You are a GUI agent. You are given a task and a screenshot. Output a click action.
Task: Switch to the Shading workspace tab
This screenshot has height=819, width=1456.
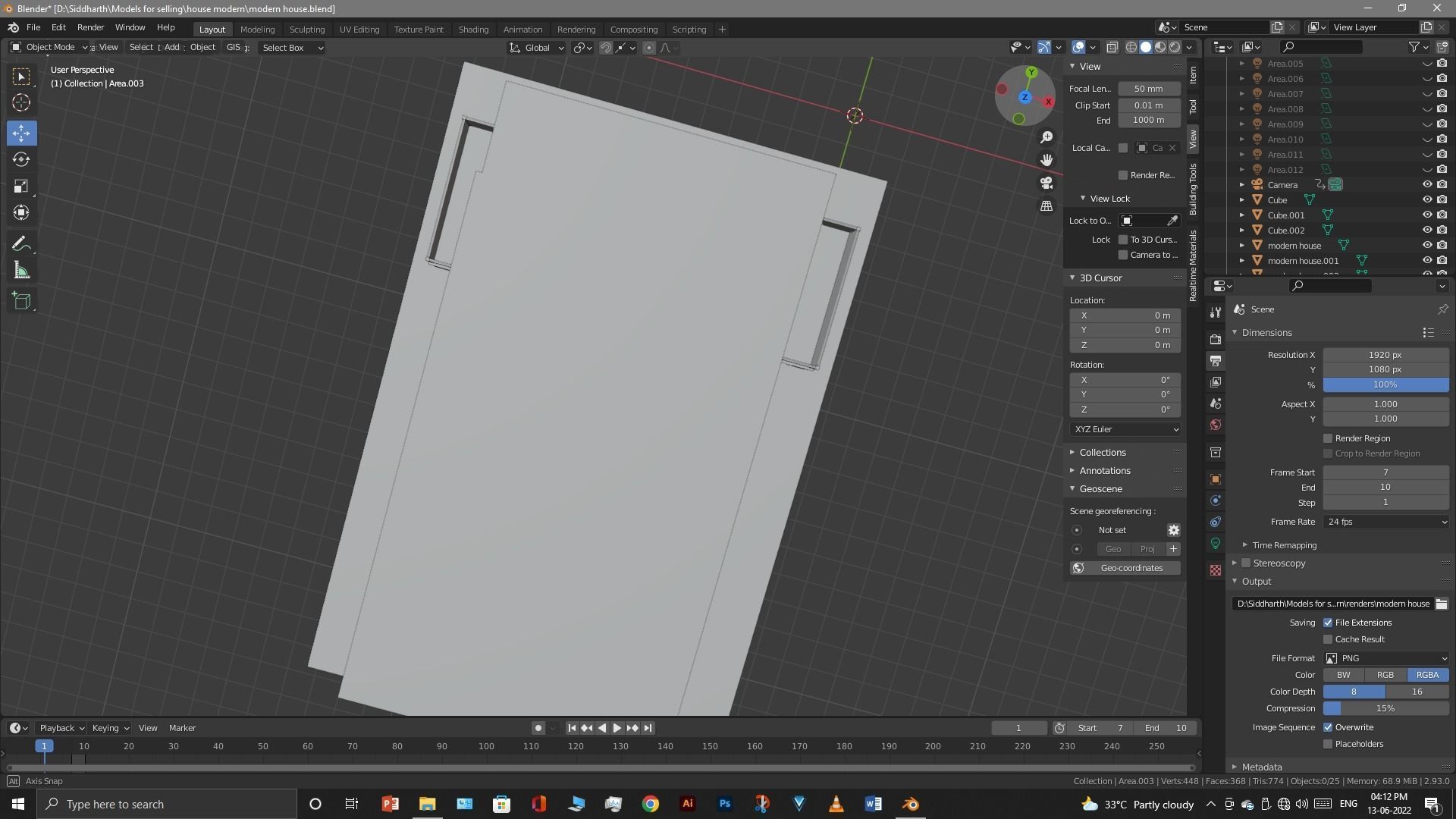pyautogui.click(x=473, y=30)
